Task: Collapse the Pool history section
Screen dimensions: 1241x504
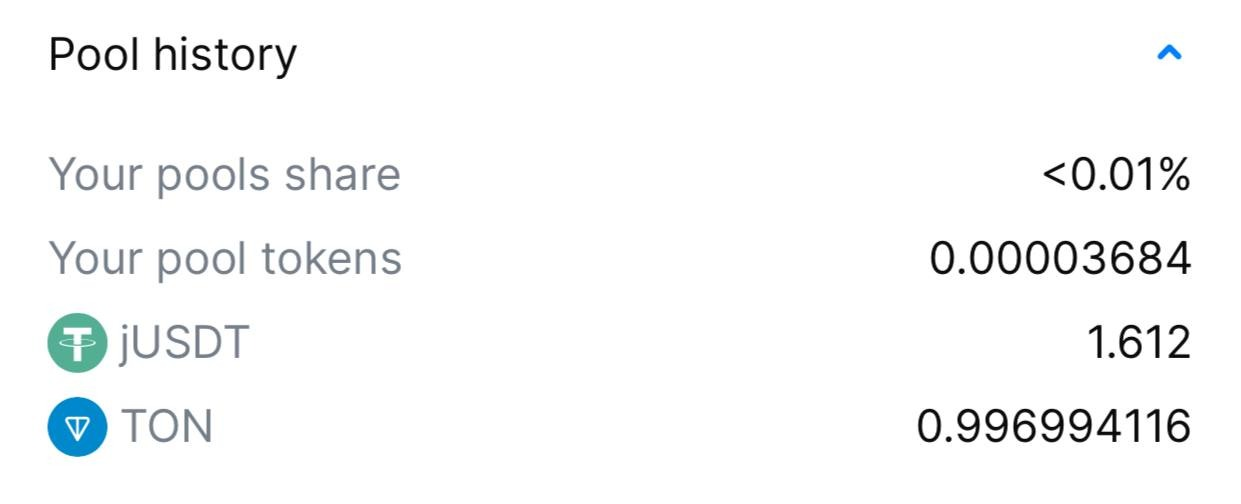Action: 1168,54
